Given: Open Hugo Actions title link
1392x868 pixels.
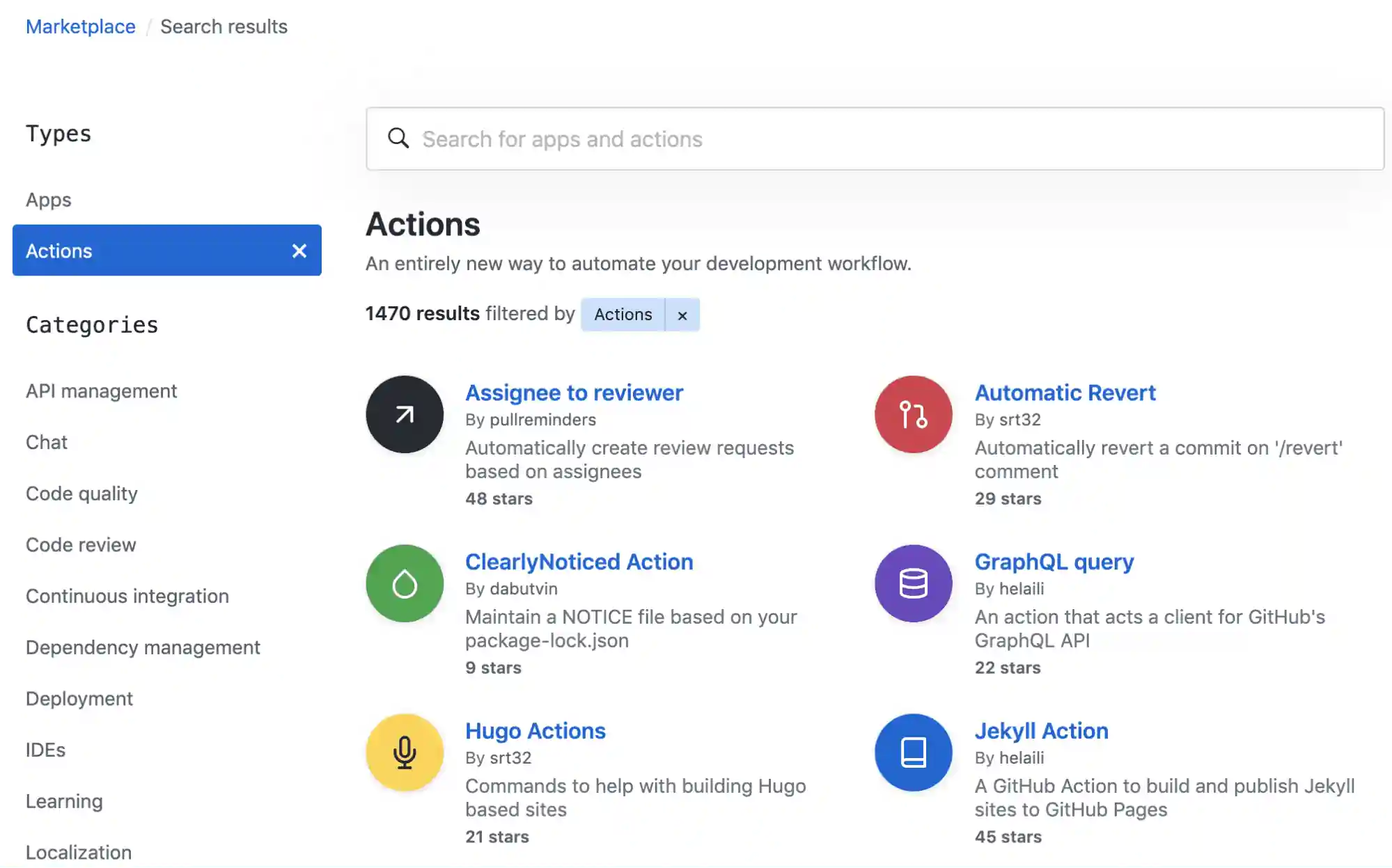Looking at the screenshot, I should point(535,731).
